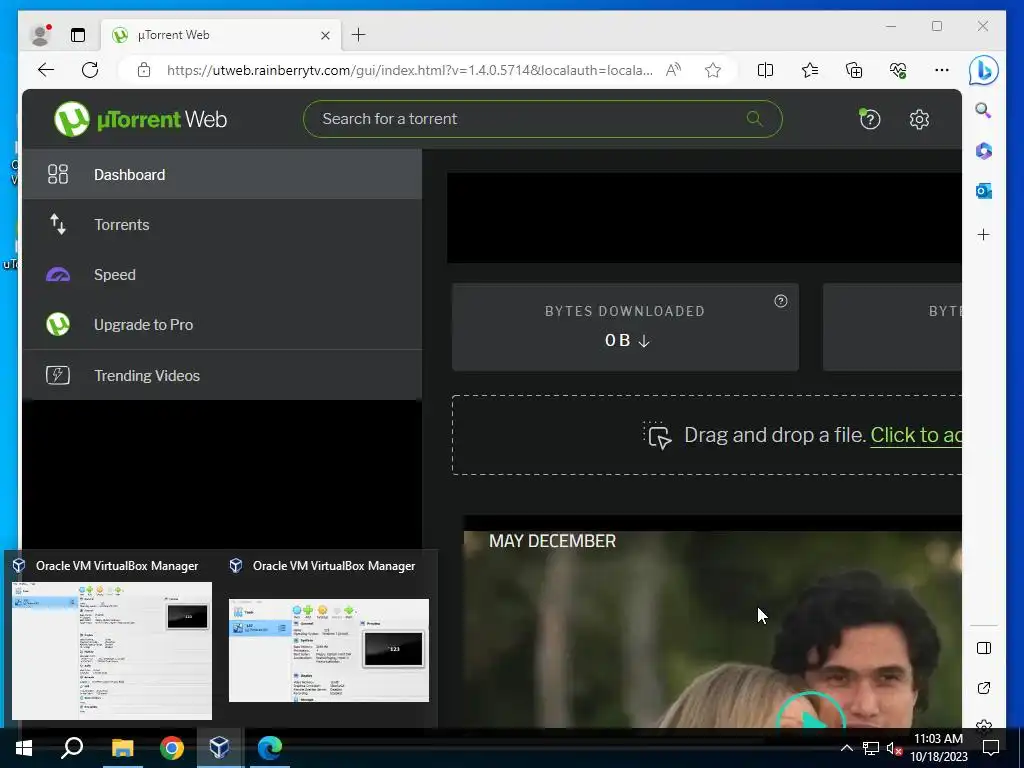
Task: Focus the Search for a torrent field
Action: [542, 119]
